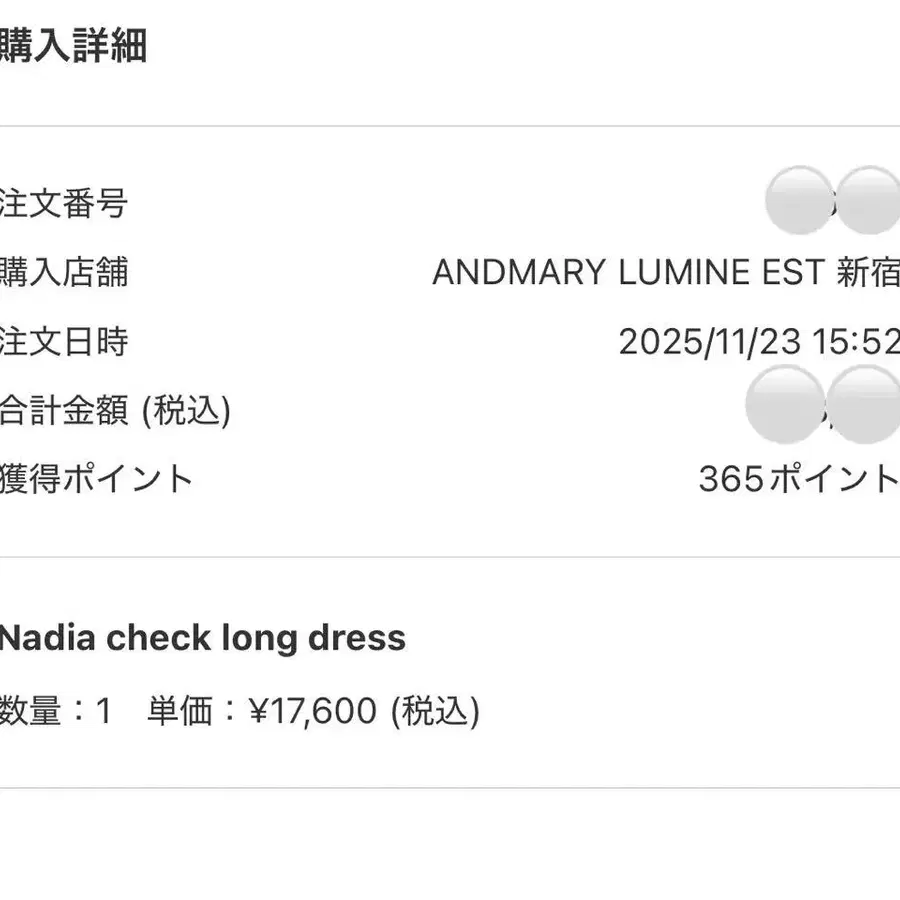Select the 注文番号 label
900x900 pixels.
pos(64,204)
